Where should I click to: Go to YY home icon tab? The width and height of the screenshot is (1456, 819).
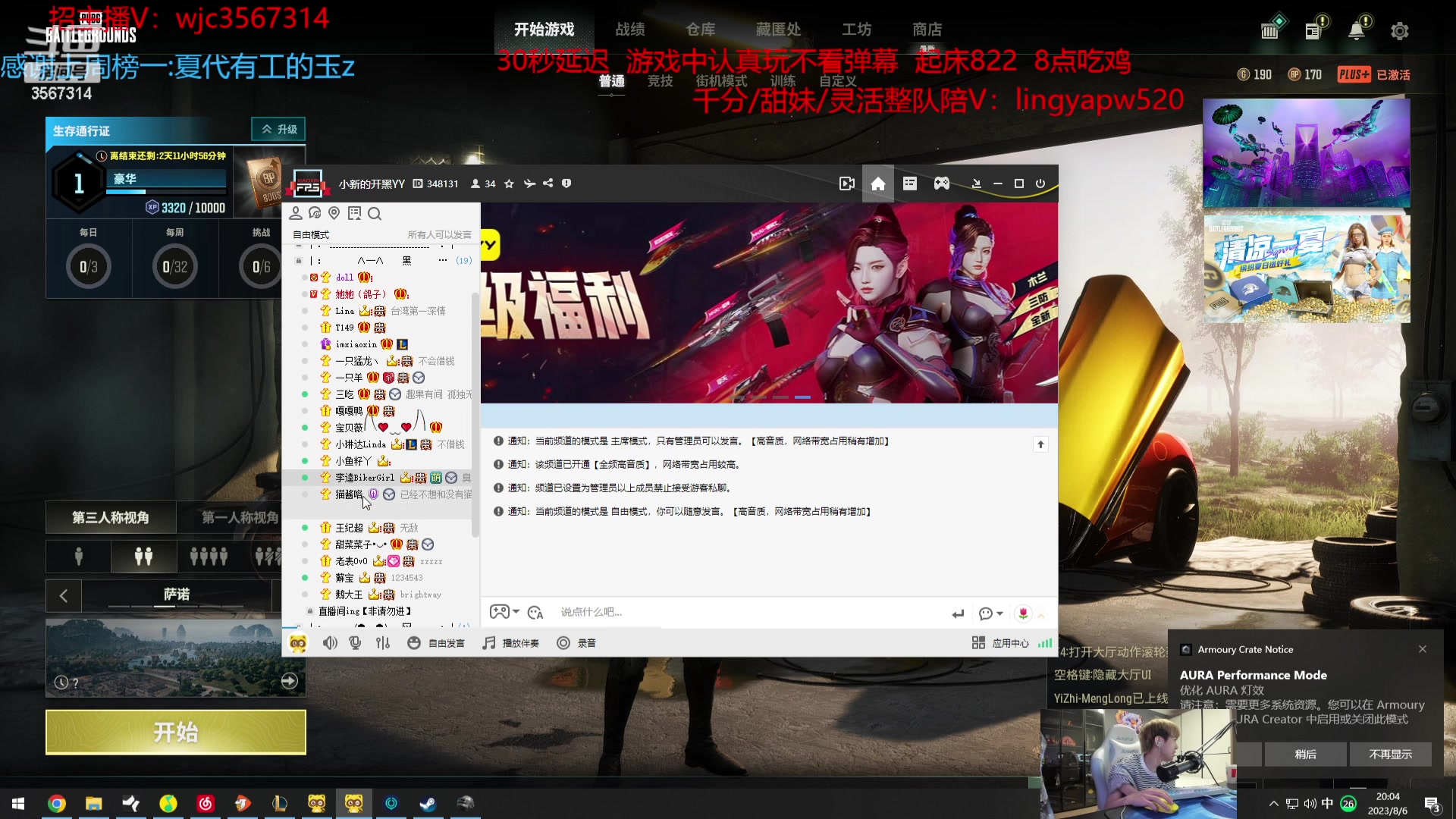tap(878, 184)
